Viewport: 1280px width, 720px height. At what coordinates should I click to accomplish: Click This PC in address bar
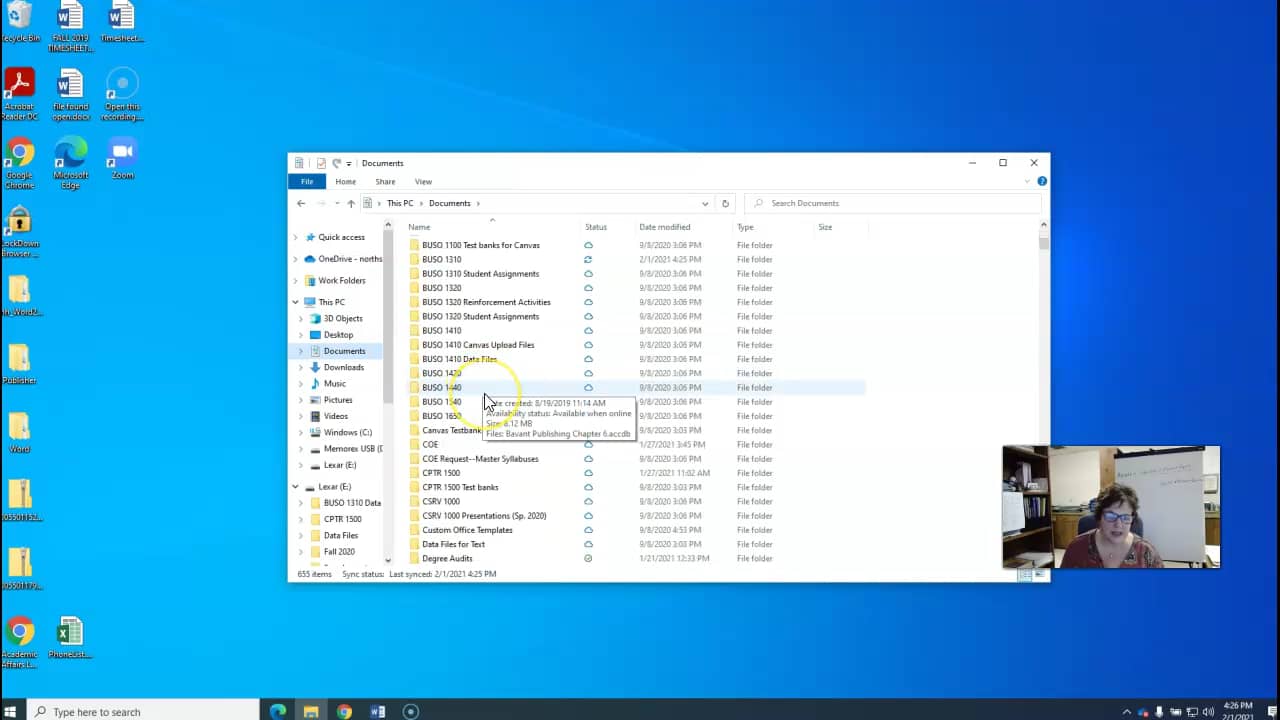coord(400,203)
